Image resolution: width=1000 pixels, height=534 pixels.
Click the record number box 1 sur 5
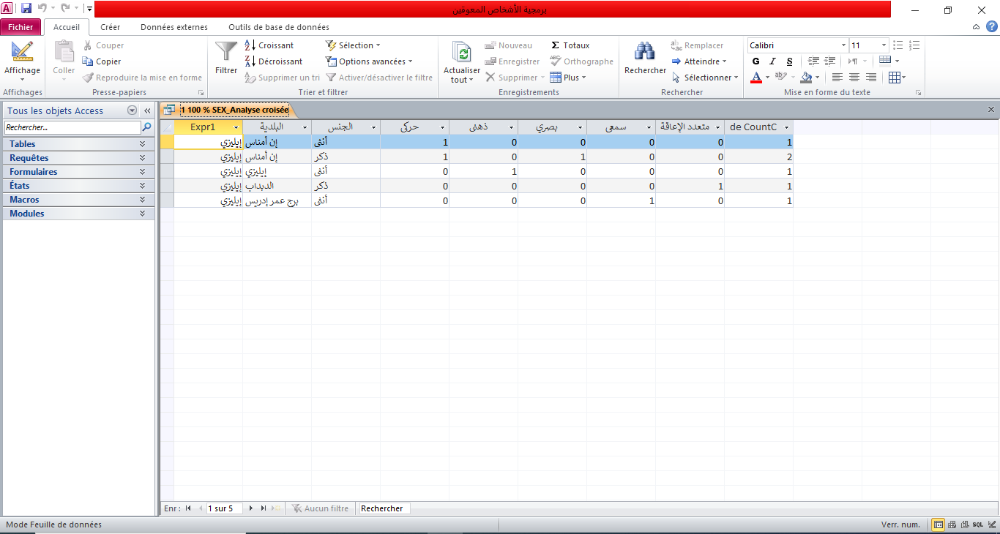click(224, 508)
